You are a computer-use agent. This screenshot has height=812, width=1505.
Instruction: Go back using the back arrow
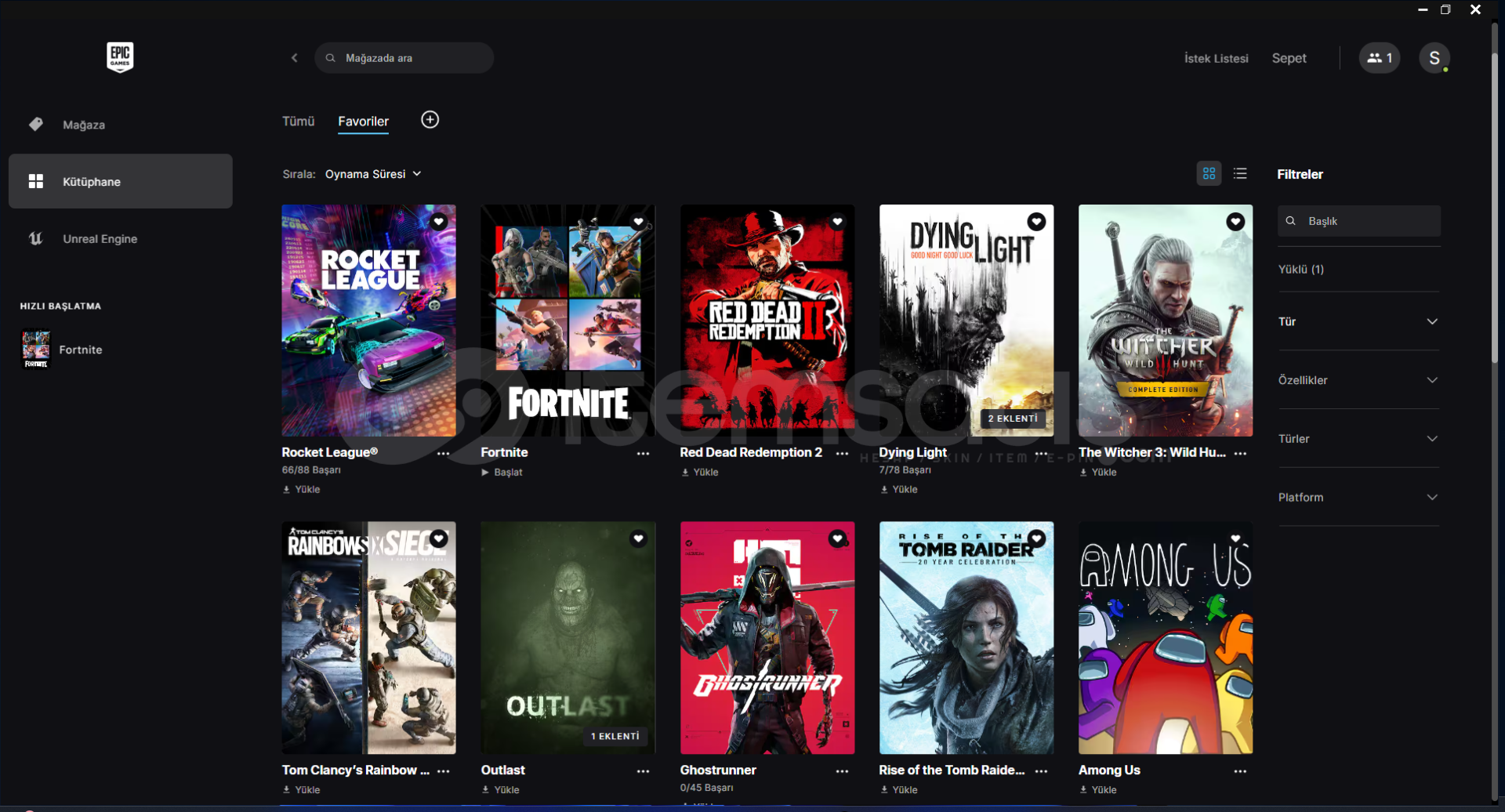[295, 58]
